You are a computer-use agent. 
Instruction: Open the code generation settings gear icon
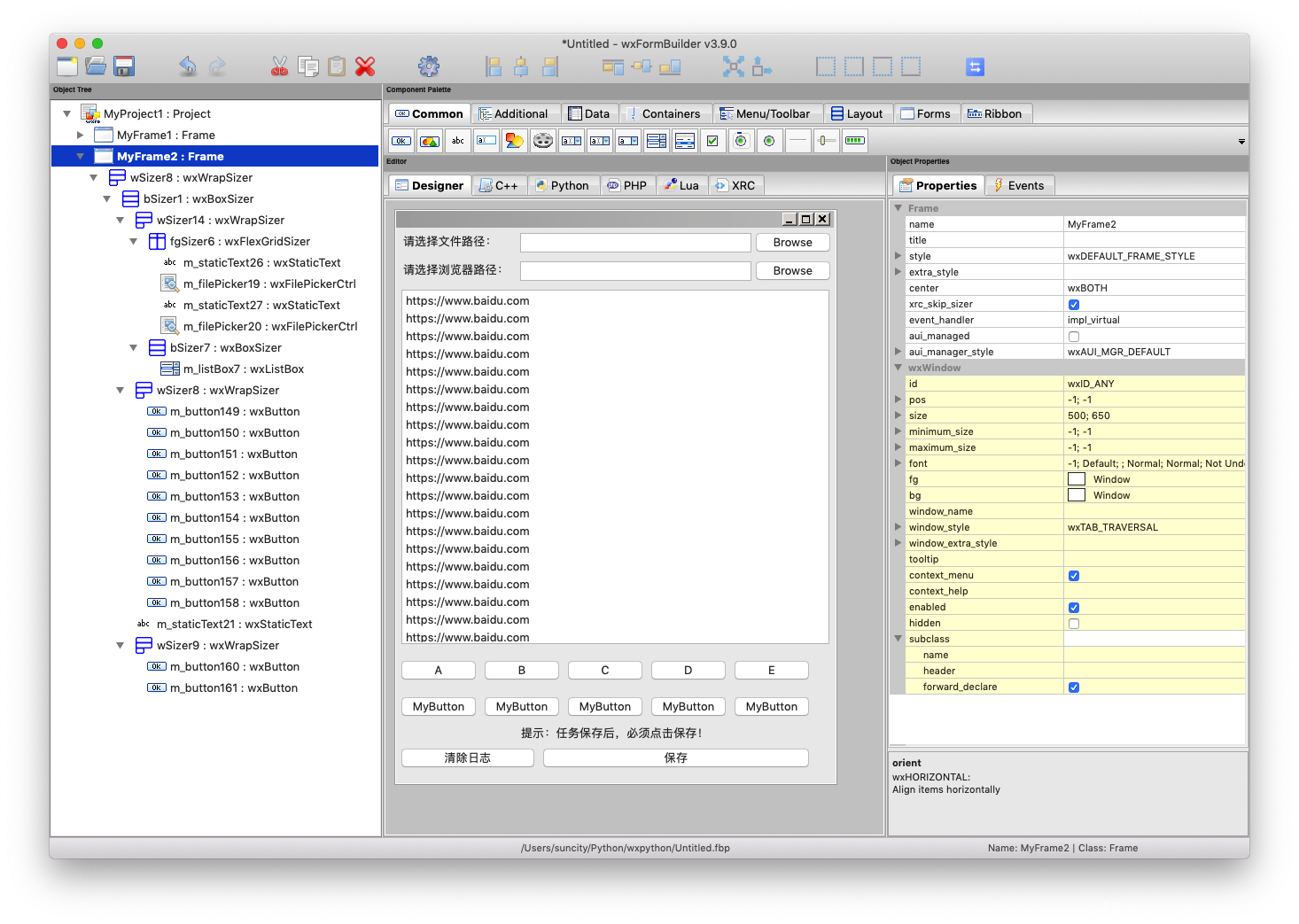(428, 66)
